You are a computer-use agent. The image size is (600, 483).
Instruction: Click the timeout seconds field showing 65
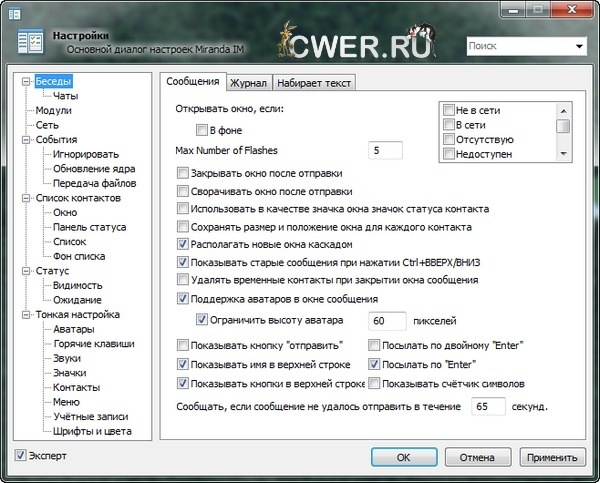pos(489,406)
